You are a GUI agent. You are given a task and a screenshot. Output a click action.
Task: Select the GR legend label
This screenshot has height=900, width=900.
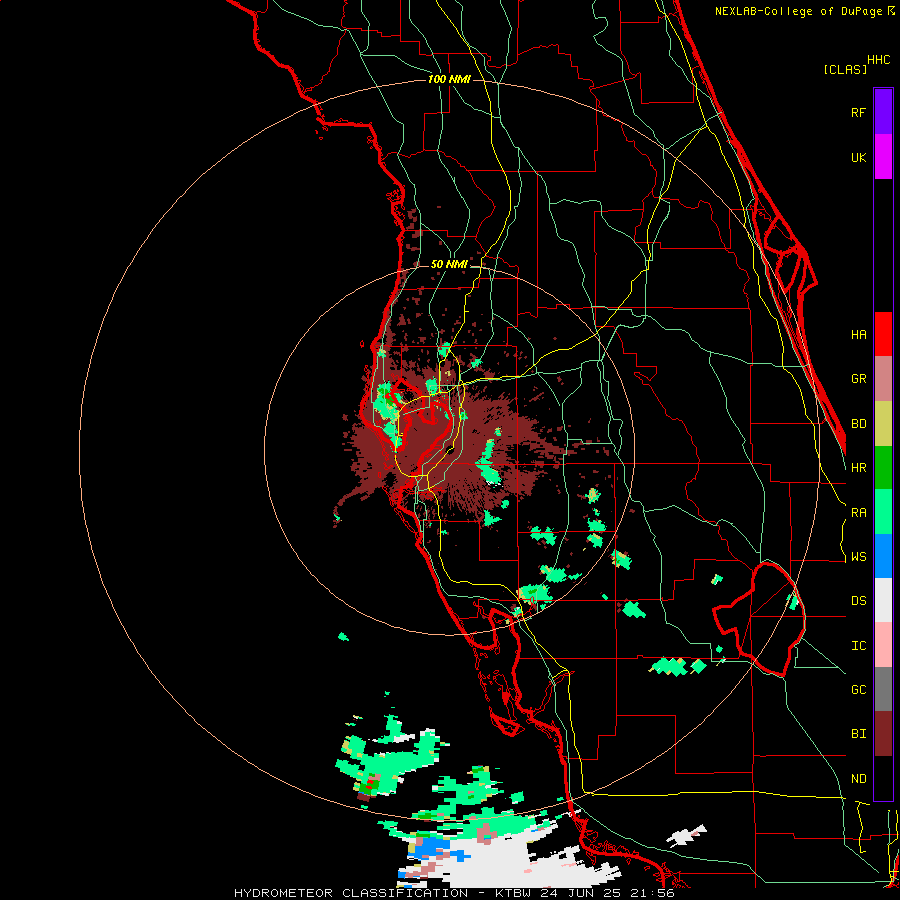[858, 379]
